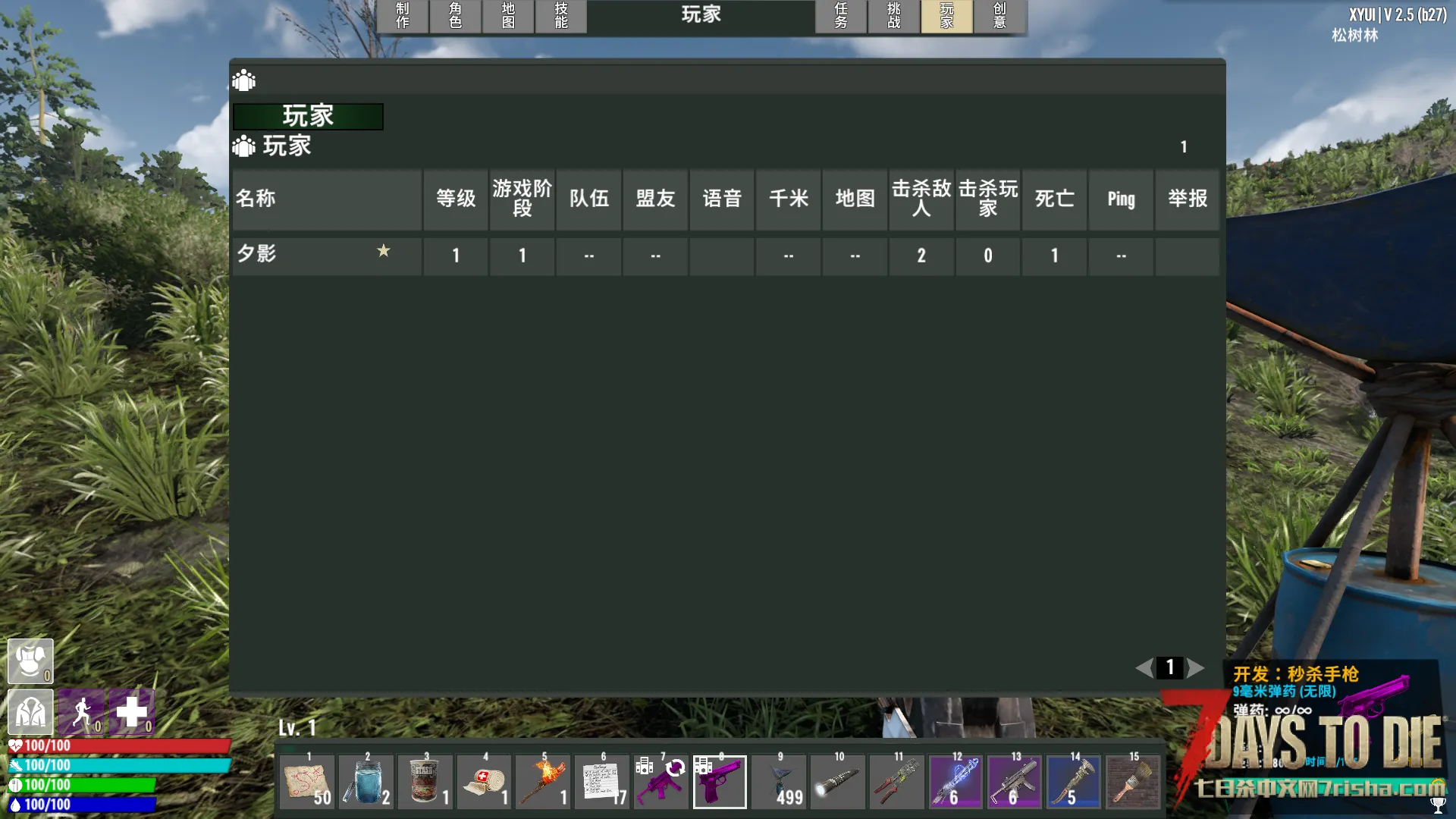
Task: Switch to the 技能 skills tab
Action: click(561, 16)
